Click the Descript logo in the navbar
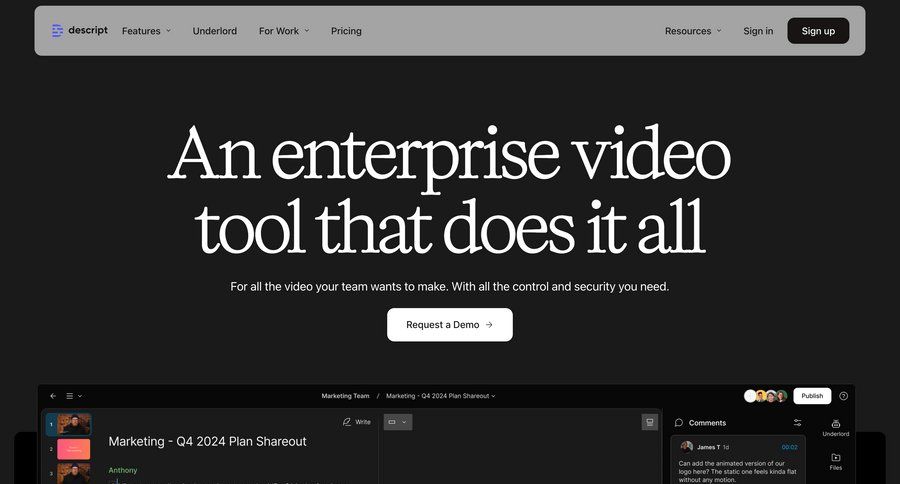 click(x=79, y=30)
